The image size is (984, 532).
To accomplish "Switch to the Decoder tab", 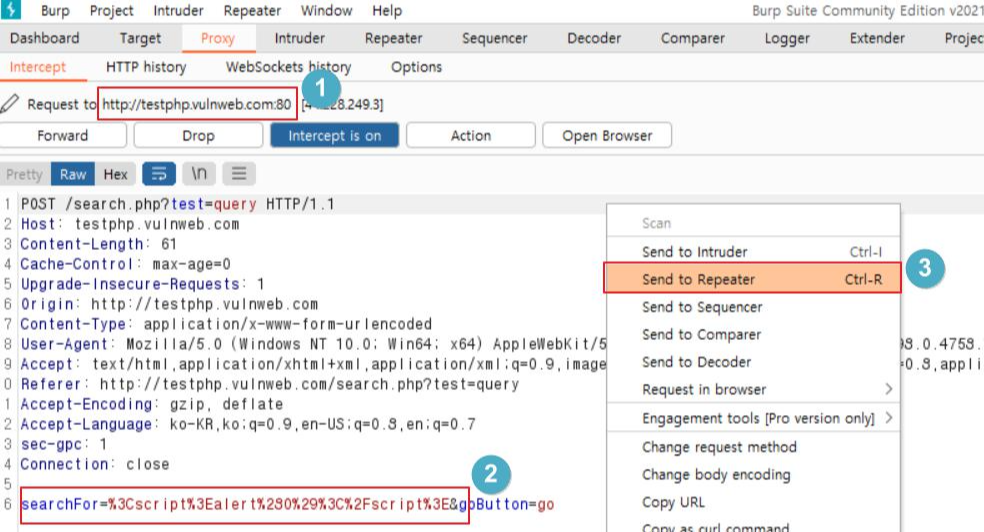I will pos(594,38).
